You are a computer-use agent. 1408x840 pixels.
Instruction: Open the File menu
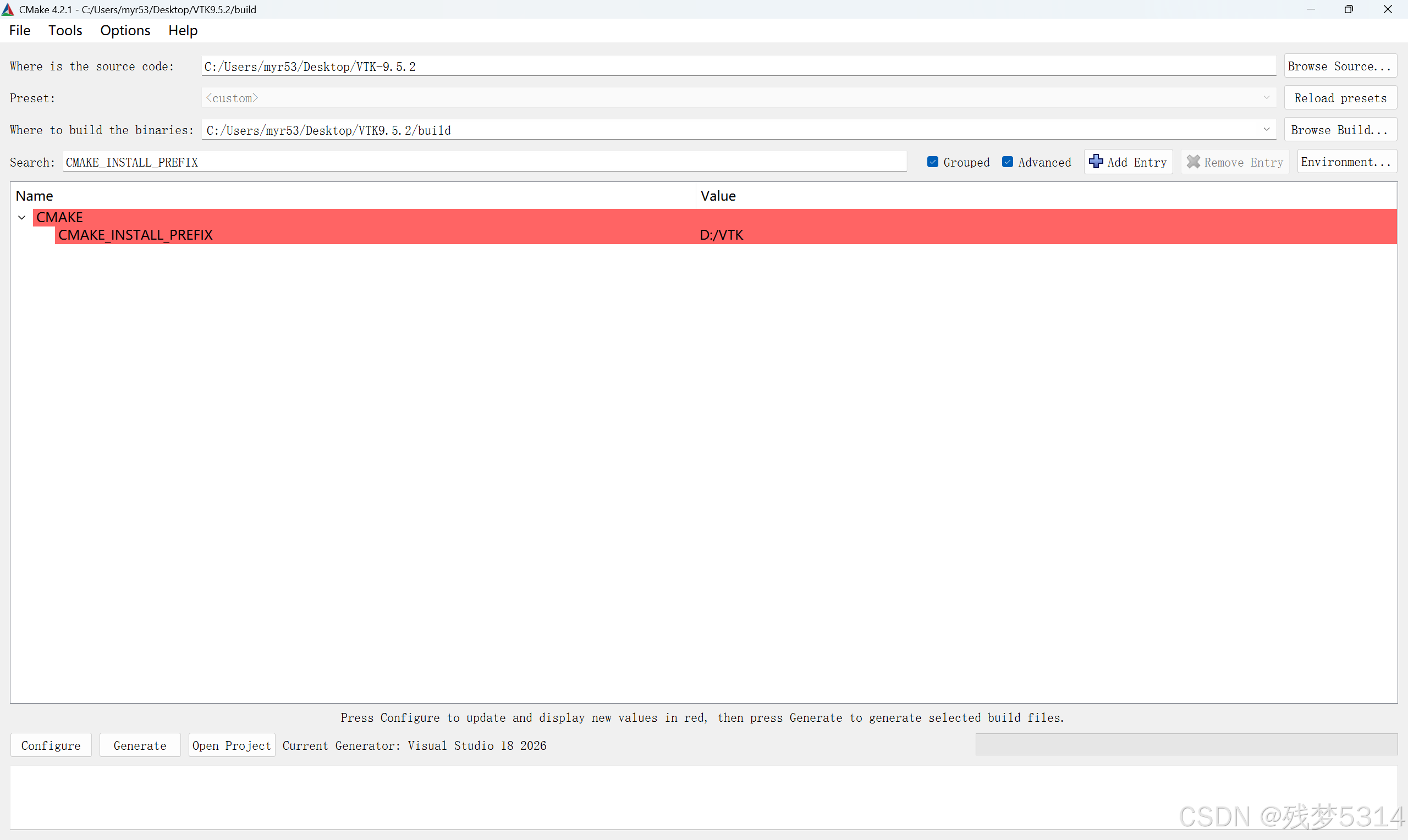[x=19, y=30]
